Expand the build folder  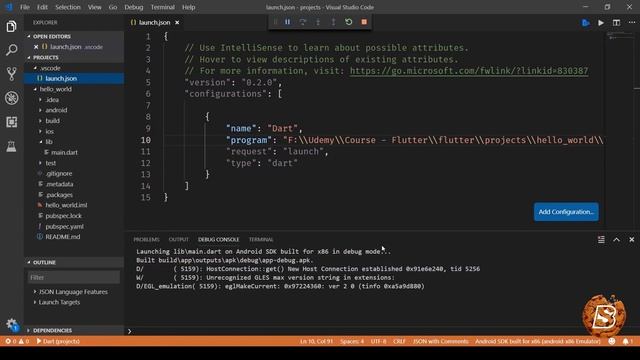[x=40, y=121]
